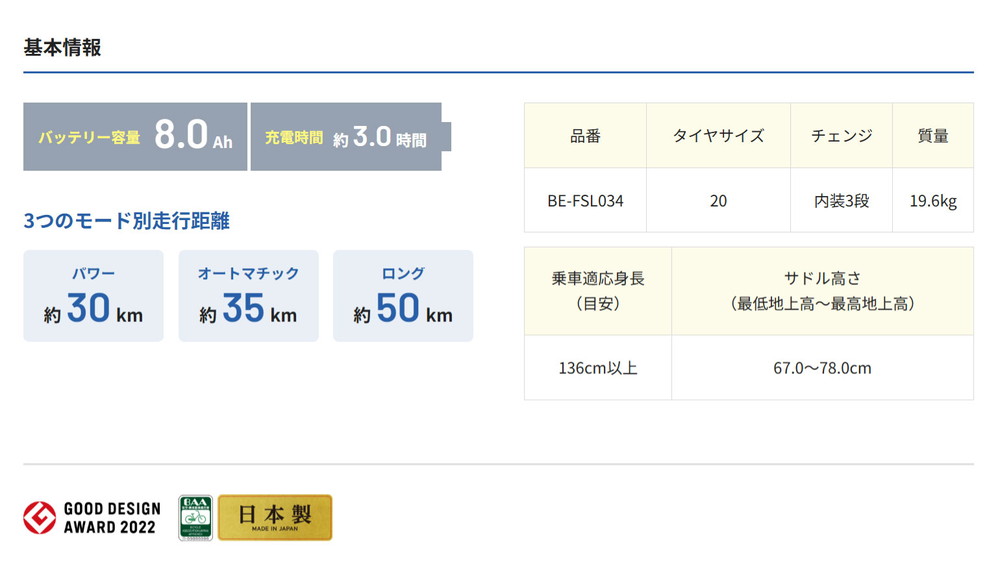
Task: Click the 19.6kg weight cell
Action: tap(932, 201)
